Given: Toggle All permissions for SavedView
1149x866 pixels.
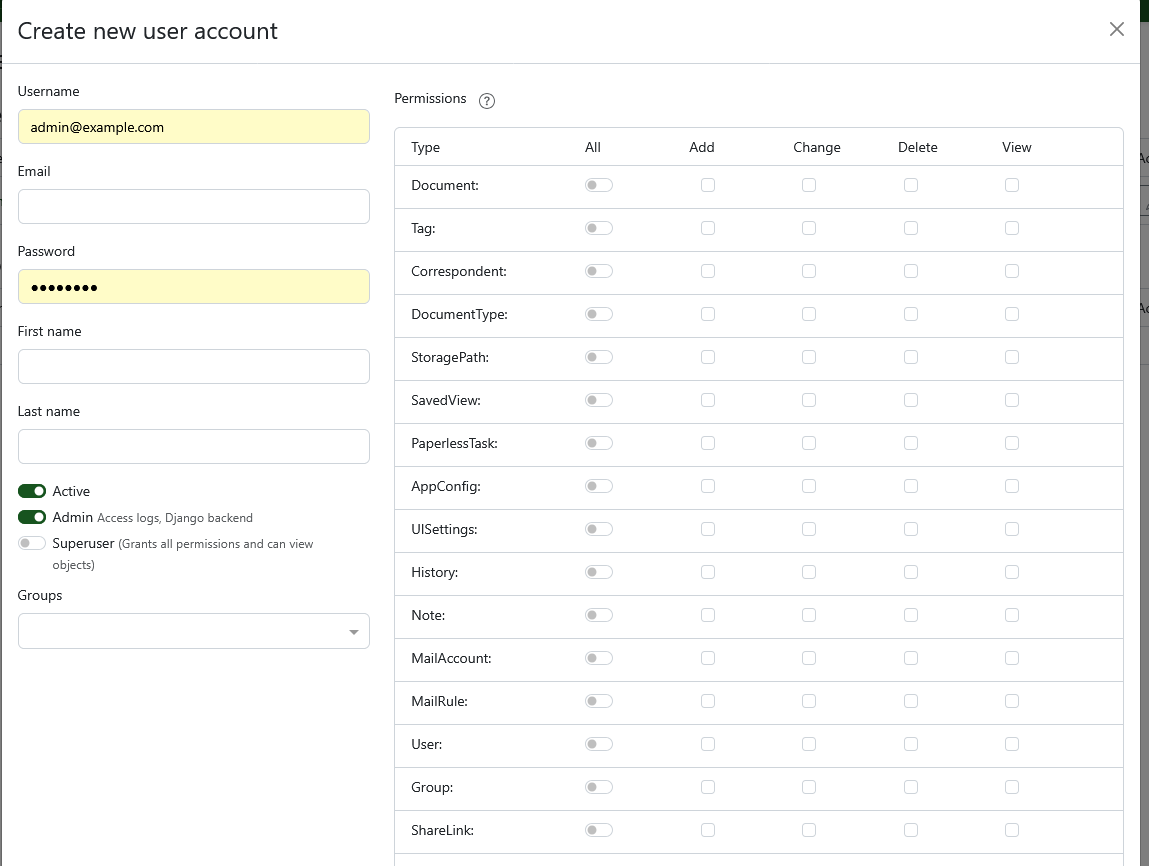Looking at the screenshot, I should [599, 400].
